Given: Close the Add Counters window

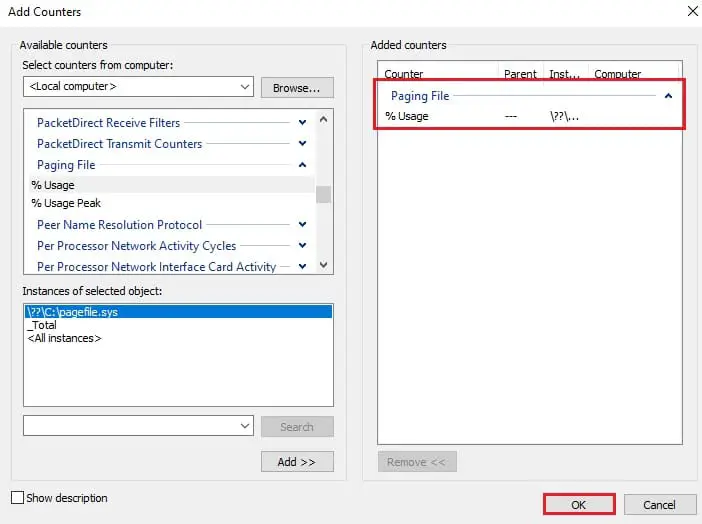Looking at the screenshot, I should (693, 11).
